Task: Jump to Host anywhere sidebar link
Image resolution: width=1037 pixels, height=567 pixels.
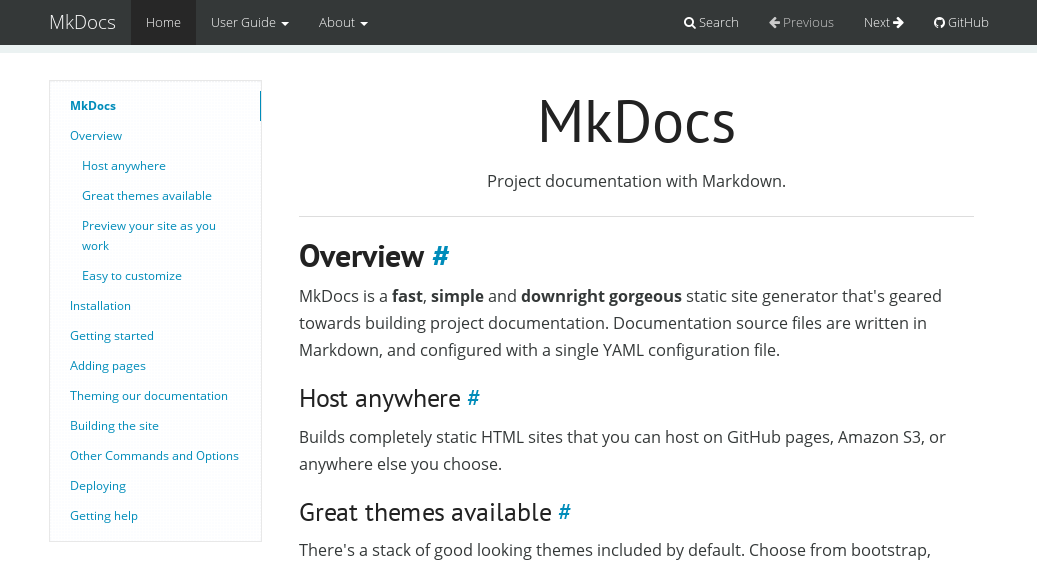Action: (x=124, y=166)
